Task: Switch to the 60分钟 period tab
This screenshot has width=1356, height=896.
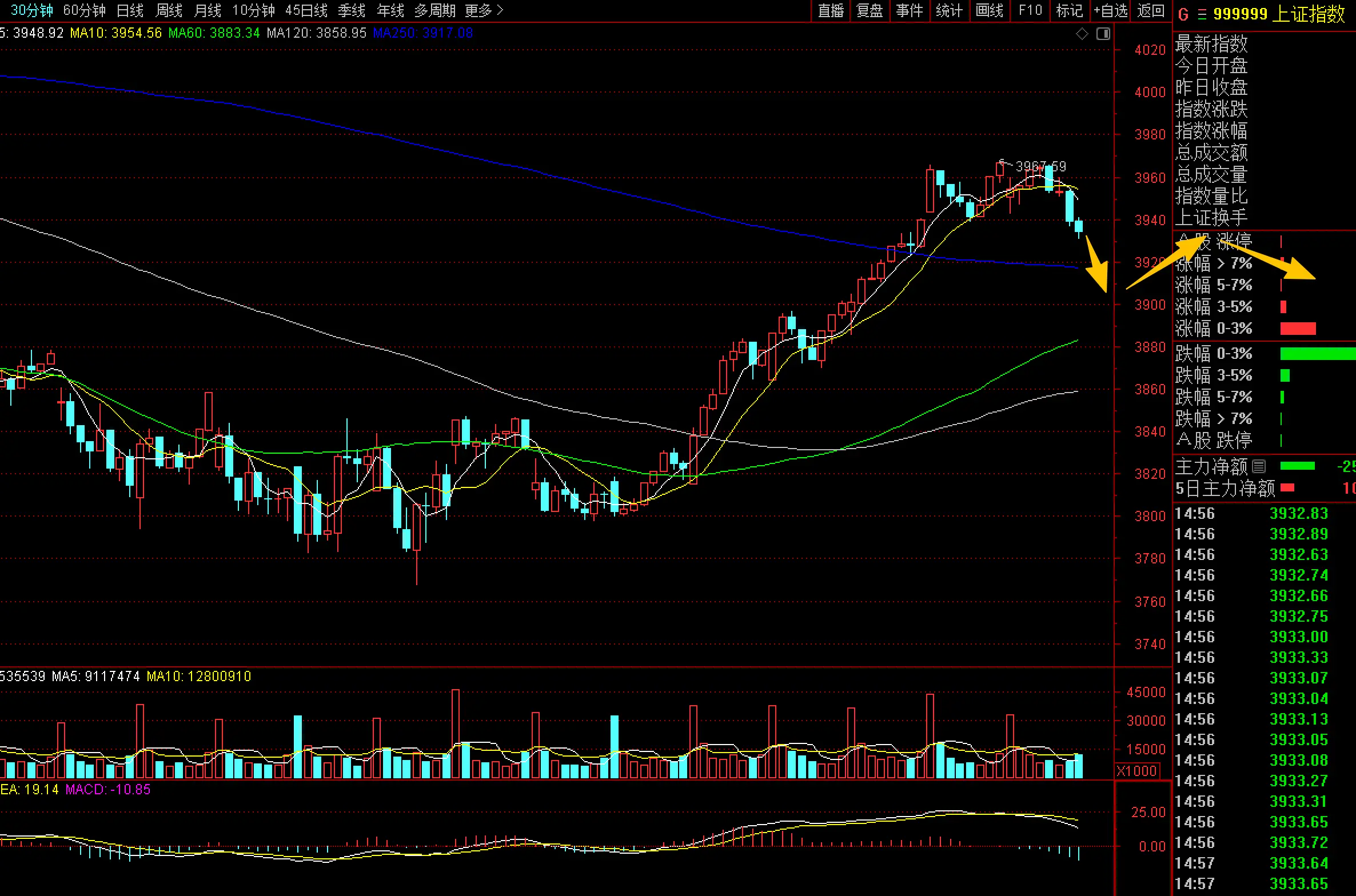Action: [x=85, y=10]
